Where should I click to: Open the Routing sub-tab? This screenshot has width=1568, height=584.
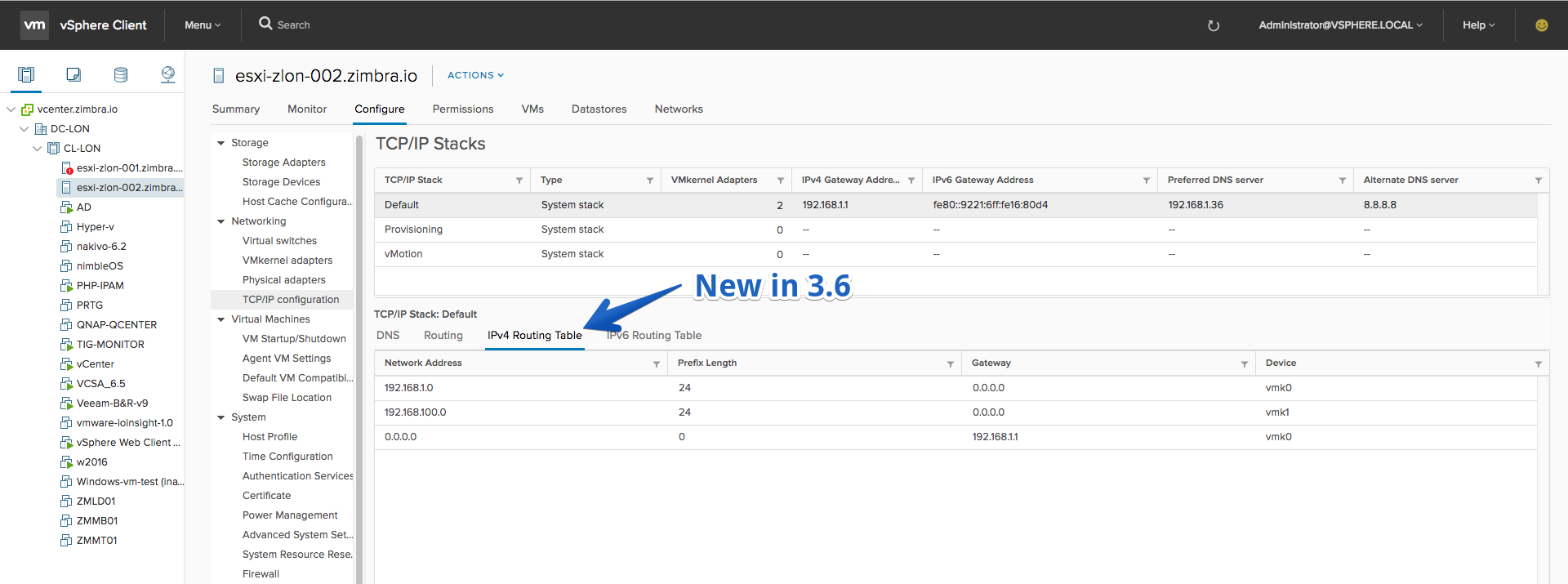click(x=443, y=336)
